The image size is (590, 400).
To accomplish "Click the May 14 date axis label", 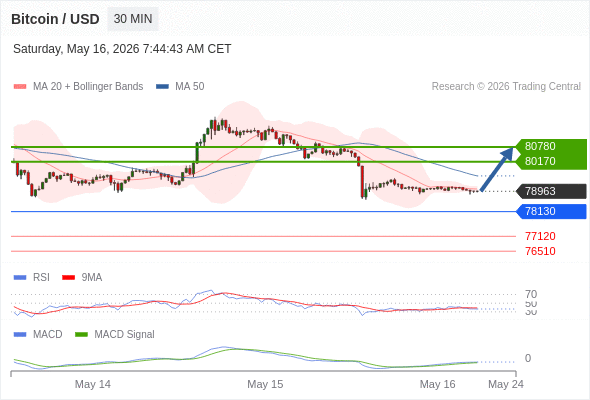I will [93, 384].
